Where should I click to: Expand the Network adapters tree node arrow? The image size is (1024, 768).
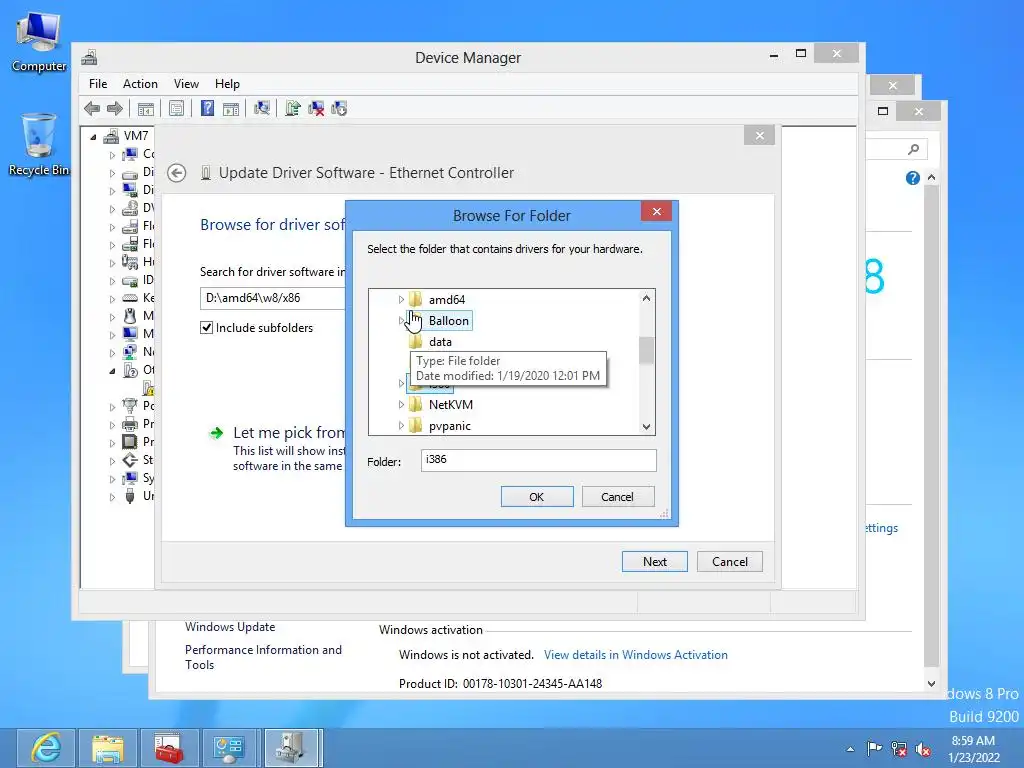coord(112,353)
